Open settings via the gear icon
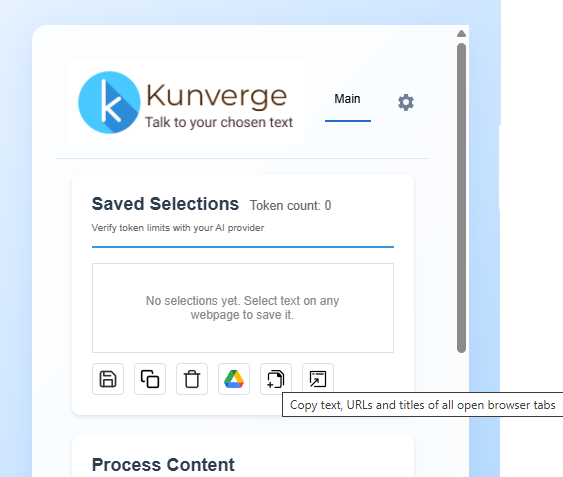 point(406,103)
